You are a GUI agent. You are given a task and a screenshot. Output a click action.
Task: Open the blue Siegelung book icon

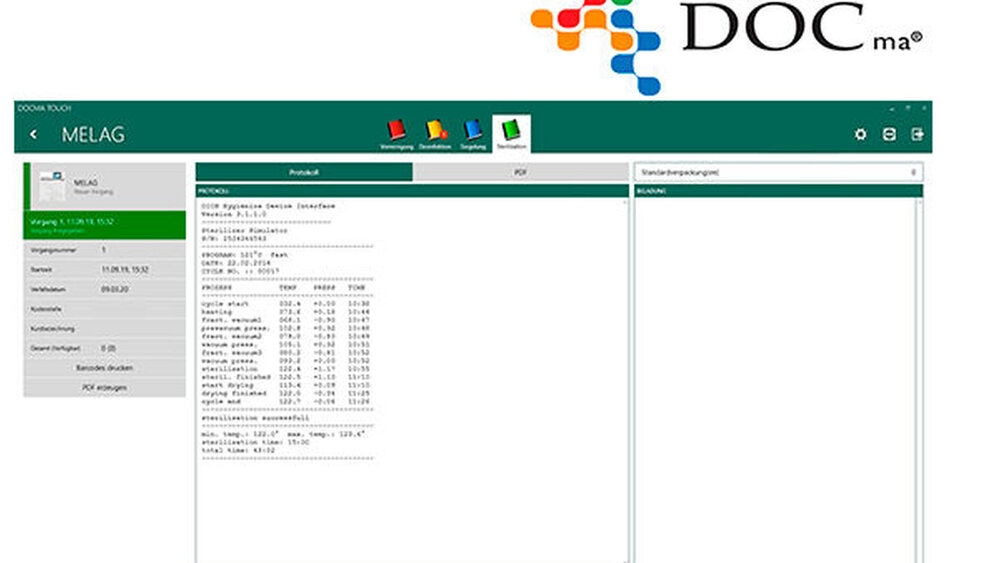coord(473,131)
